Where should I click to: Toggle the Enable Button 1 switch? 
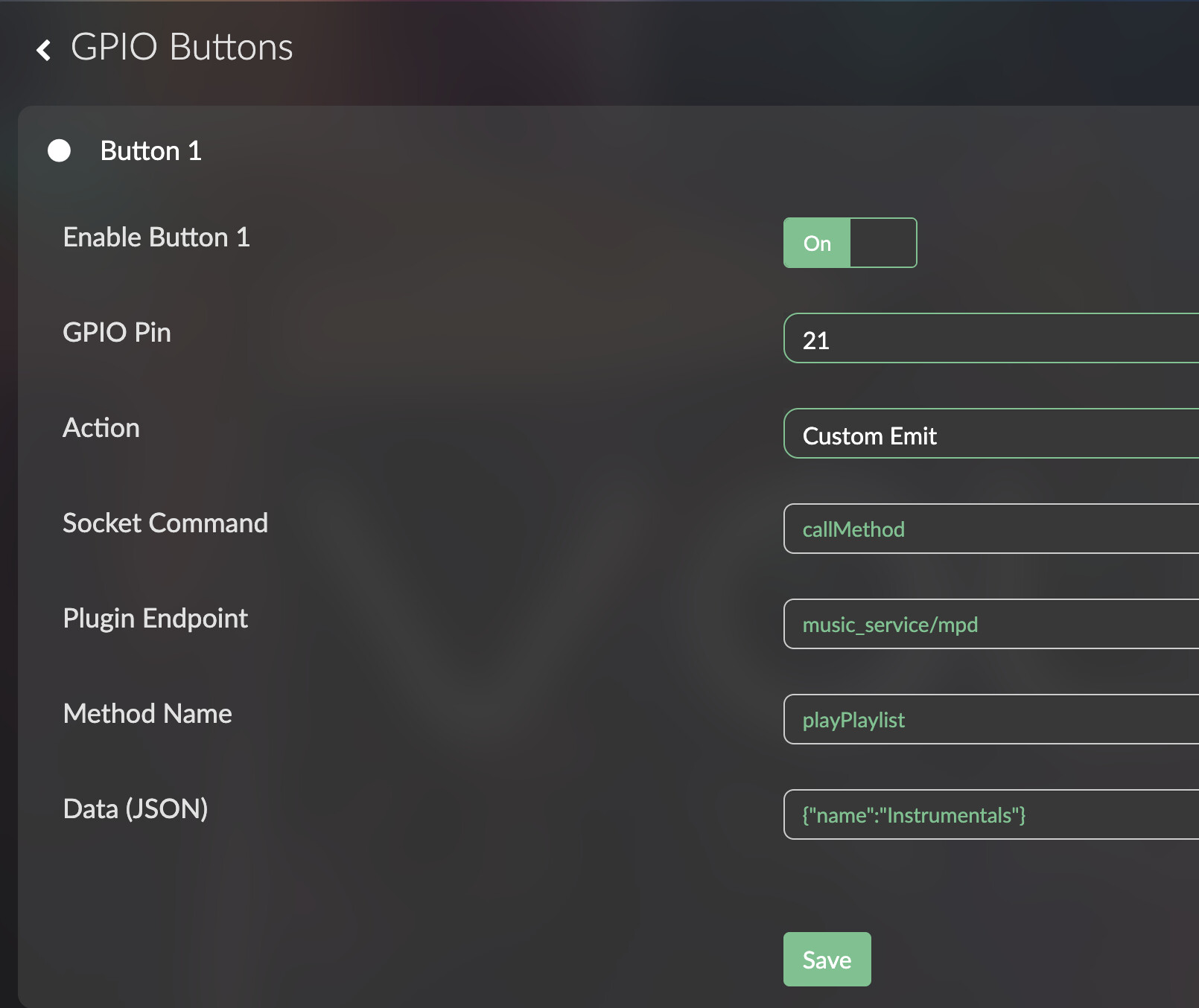[849, 243]
